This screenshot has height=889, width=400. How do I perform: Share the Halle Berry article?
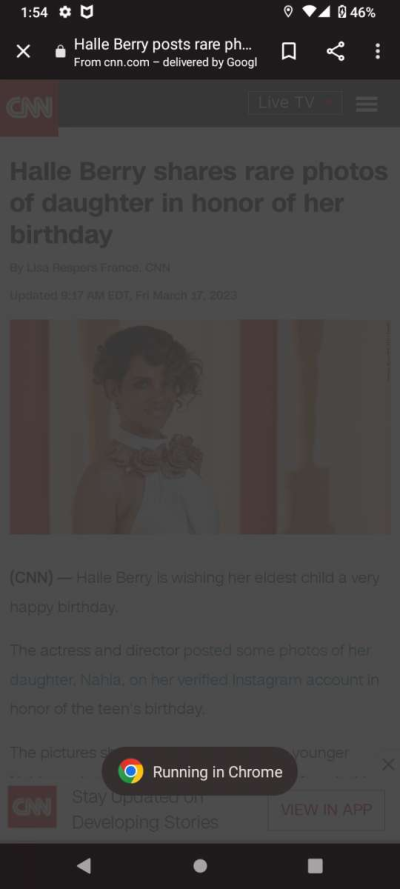(x=335, y=52)
